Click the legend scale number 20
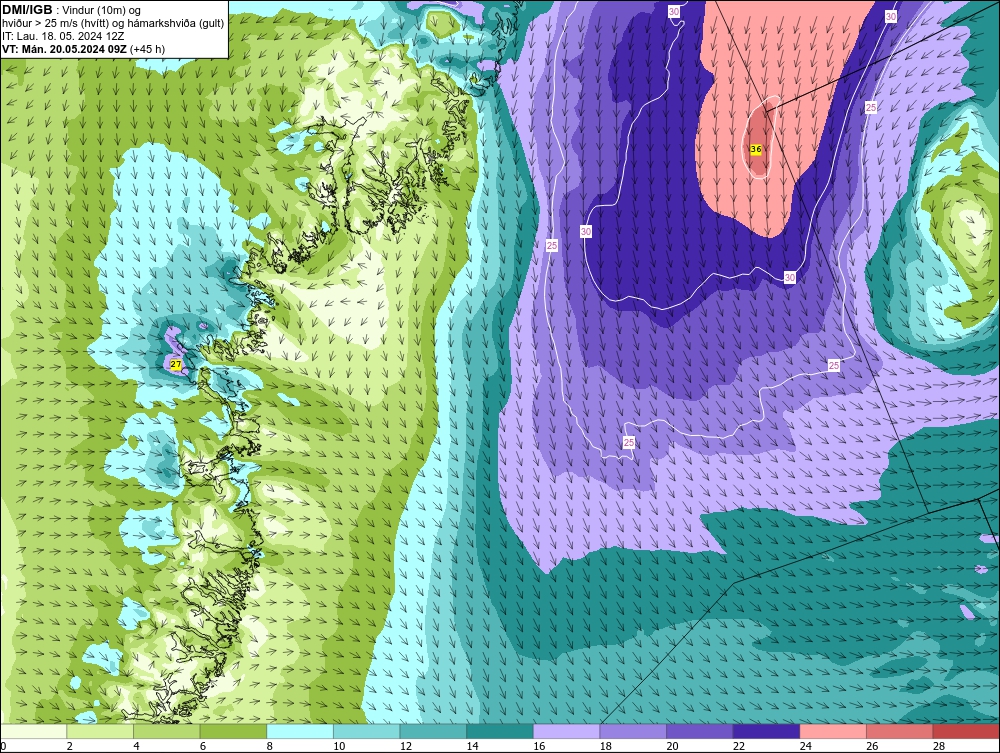Image resolution: width=1000 pixels, height=753 pixels. click(672, 746)
